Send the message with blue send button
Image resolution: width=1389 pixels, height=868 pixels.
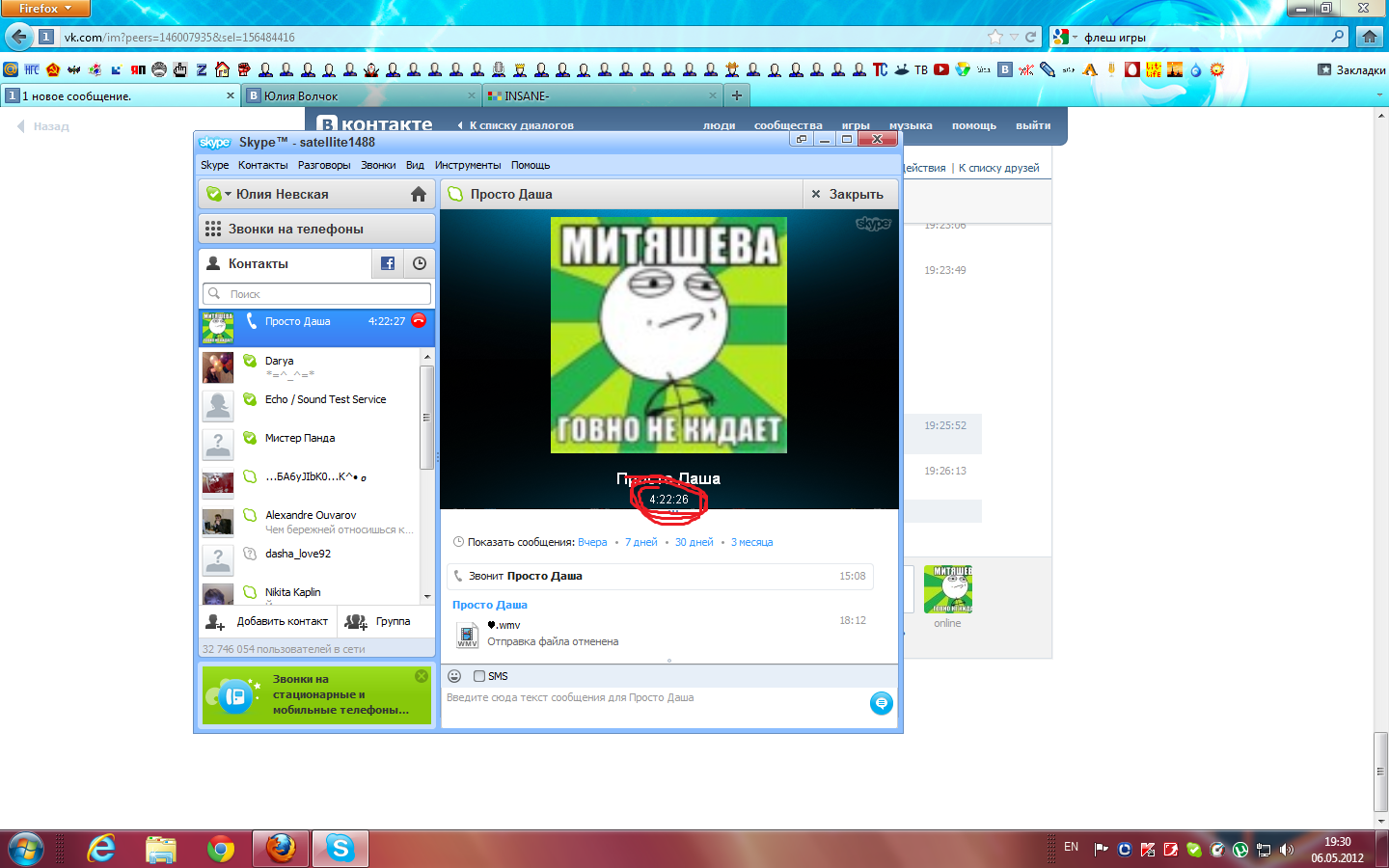tap(881, 703)
